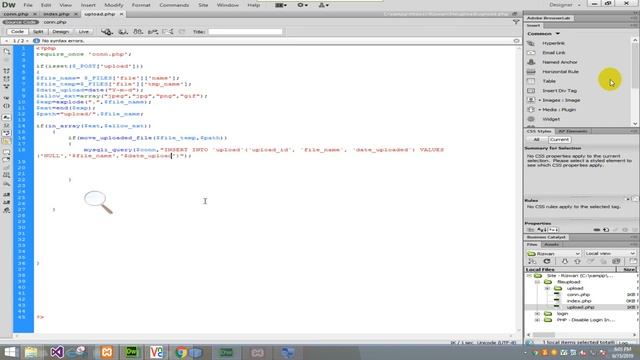640x360 pixels.
Task: Click the File management toolbar icon
Action: (138, 31)
